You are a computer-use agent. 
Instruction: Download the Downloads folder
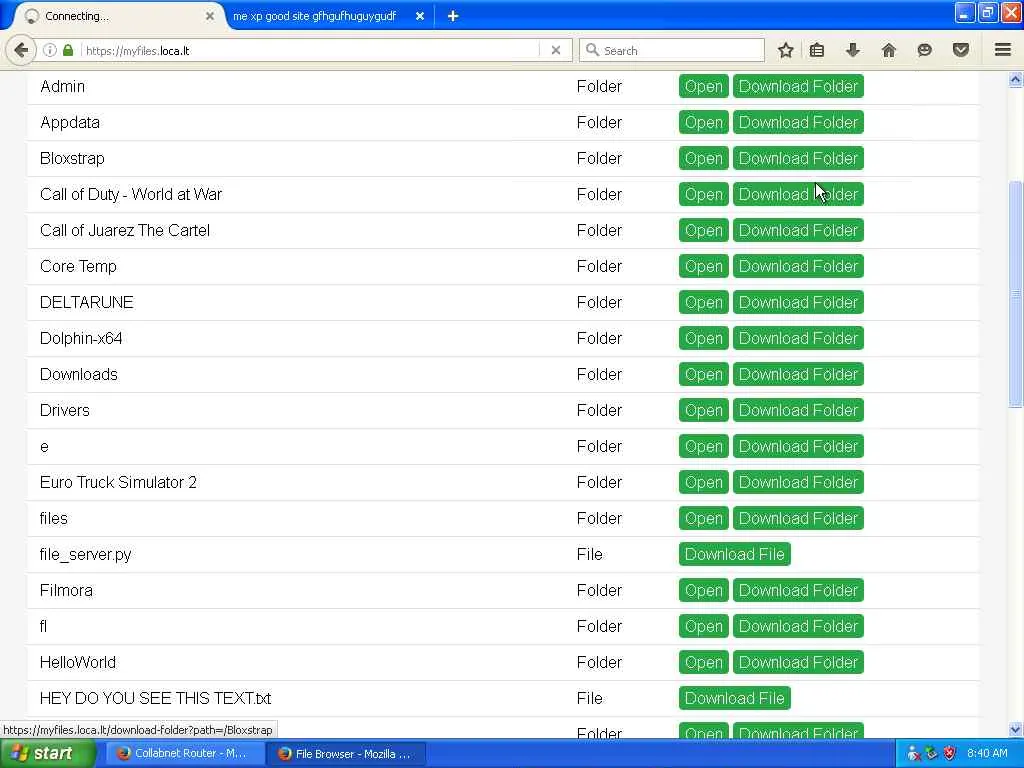(x=798, y=374)
